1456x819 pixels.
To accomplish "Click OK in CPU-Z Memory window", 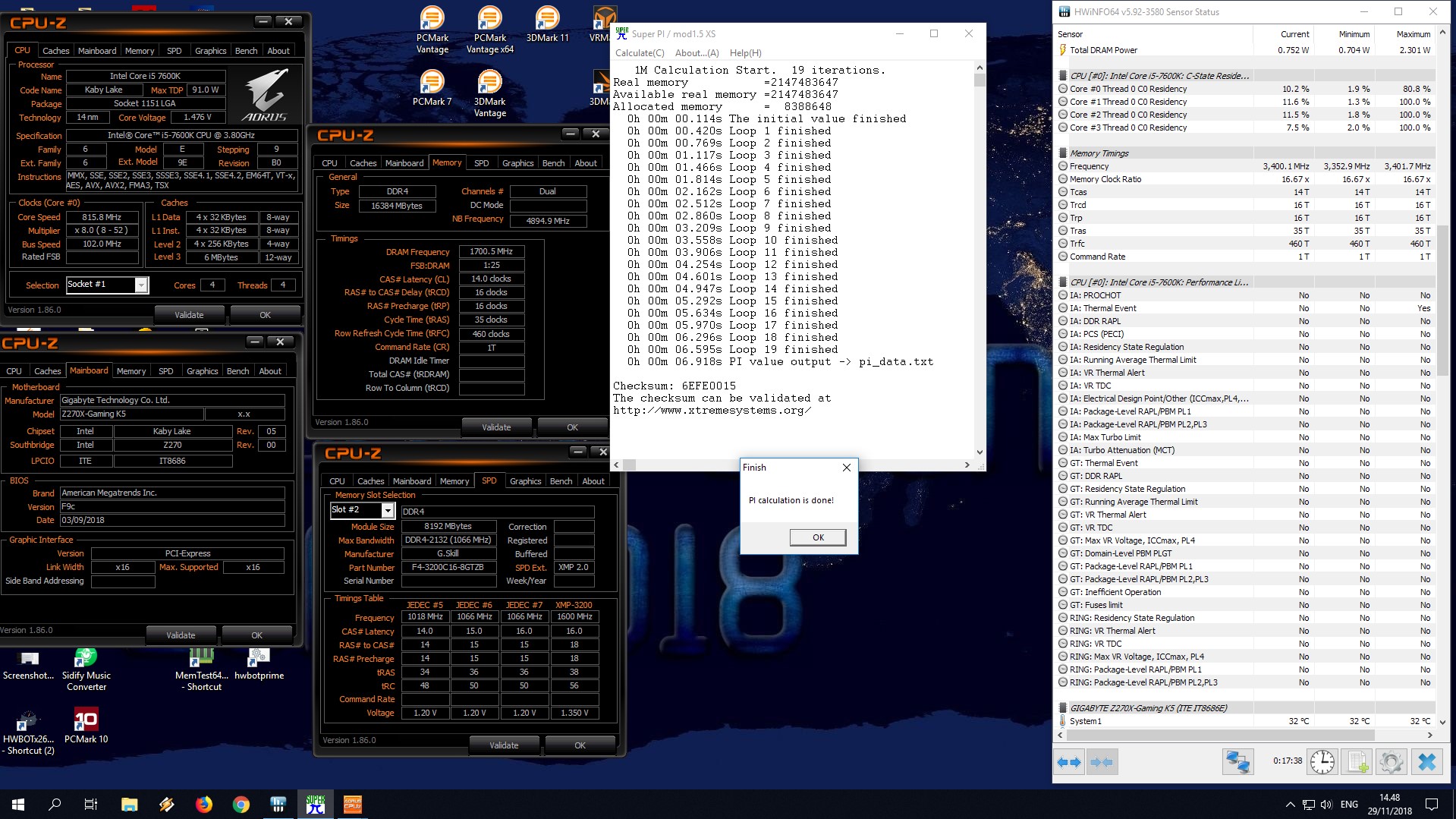I will pos(572,427).
